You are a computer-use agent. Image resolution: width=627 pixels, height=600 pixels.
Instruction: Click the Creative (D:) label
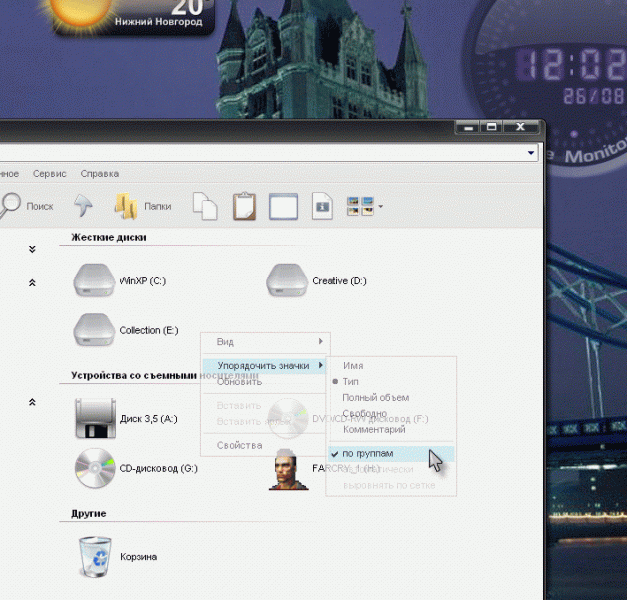(339, 280)
